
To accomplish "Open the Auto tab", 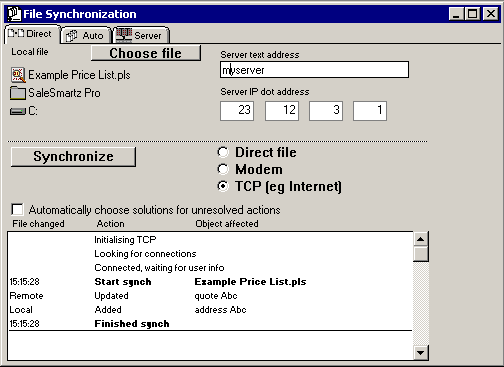I will (86, 35).
